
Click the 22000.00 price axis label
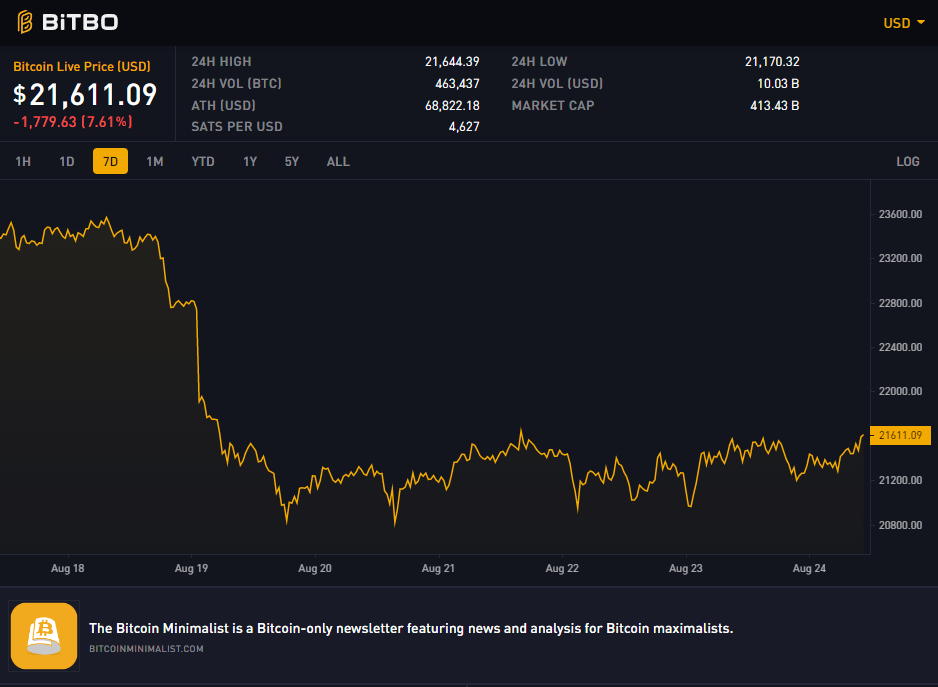coord(900,391)
